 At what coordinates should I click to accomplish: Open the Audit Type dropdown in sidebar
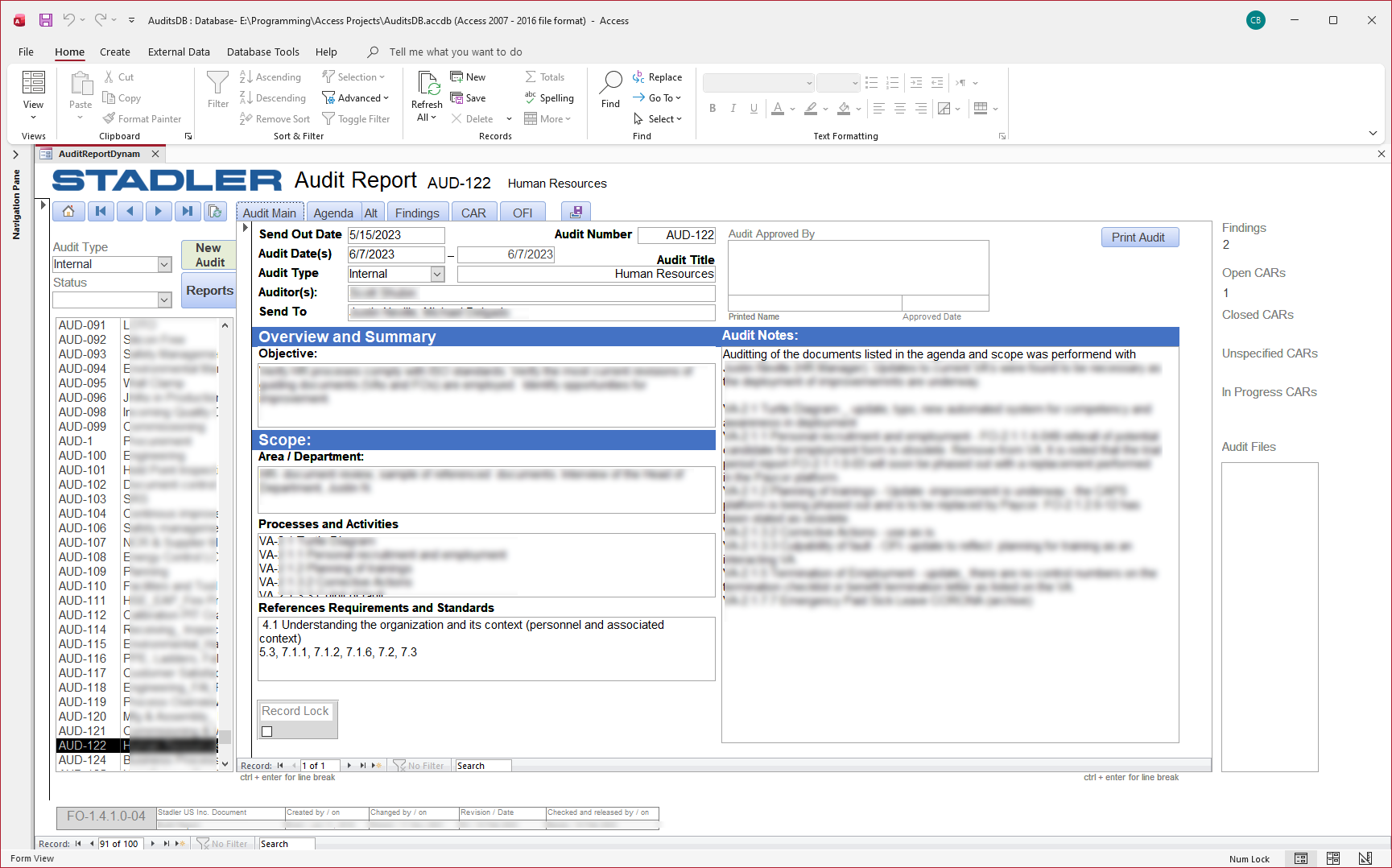[164, 265]
